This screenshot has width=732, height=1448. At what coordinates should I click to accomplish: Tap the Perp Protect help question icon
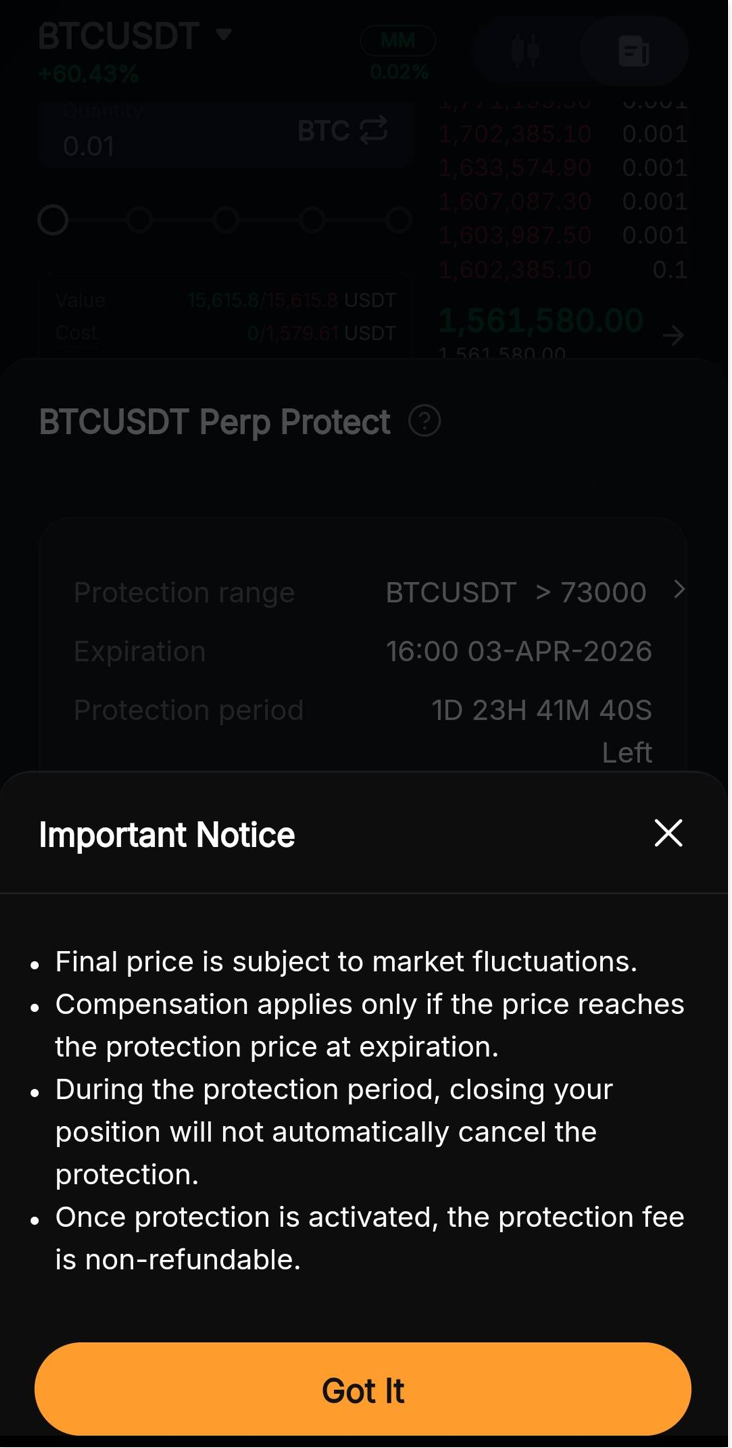[424, 421]
